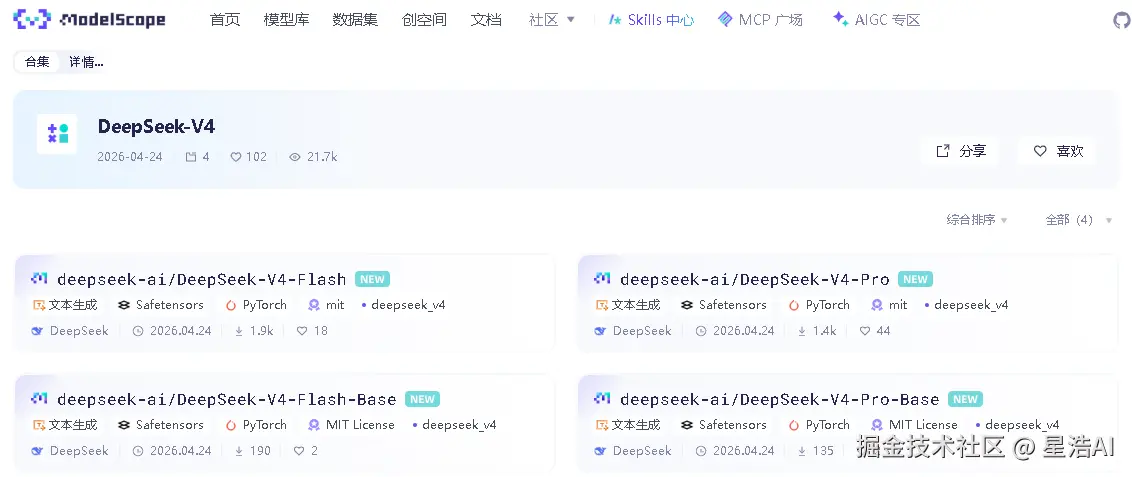1132x477 pixels.
Task: Click the model icon beside DeepSeek-V4-Pro title
Action: [602, 279]
